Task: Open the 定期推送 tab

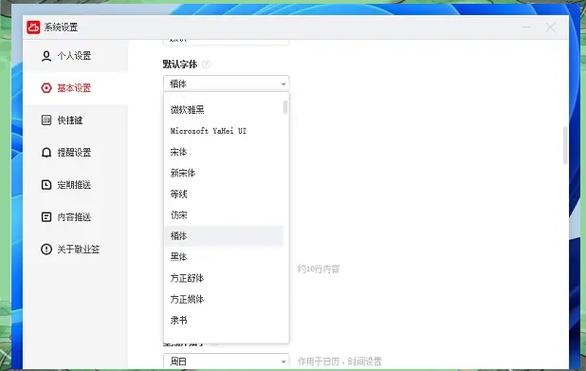Action: [75, 185]
